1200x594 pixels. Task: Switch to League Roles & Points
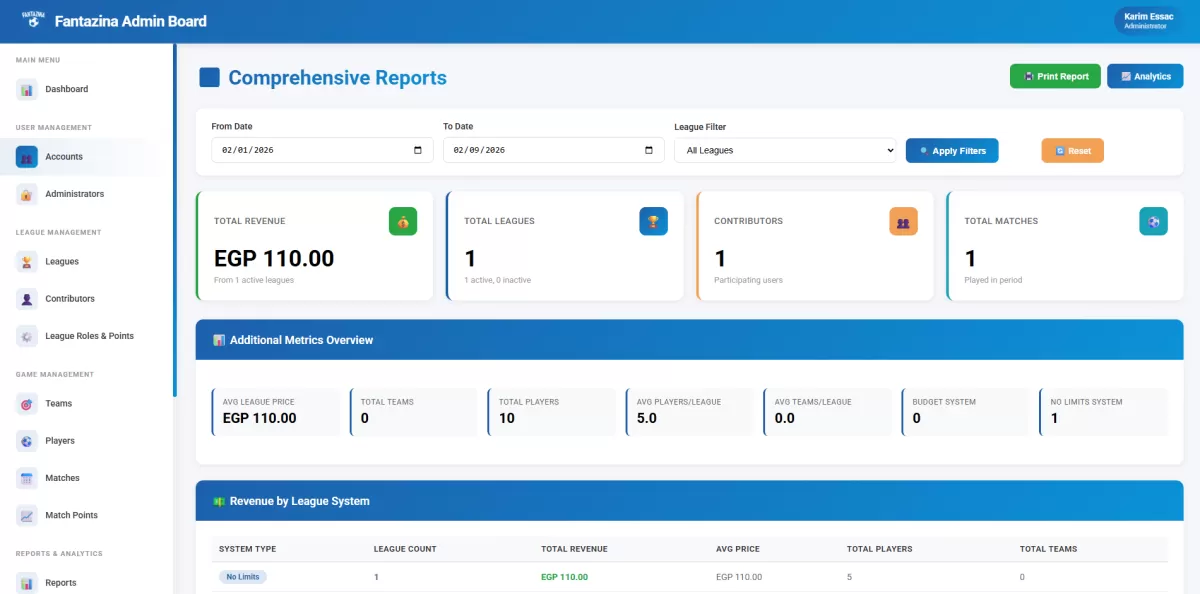[x=25, y=336]
